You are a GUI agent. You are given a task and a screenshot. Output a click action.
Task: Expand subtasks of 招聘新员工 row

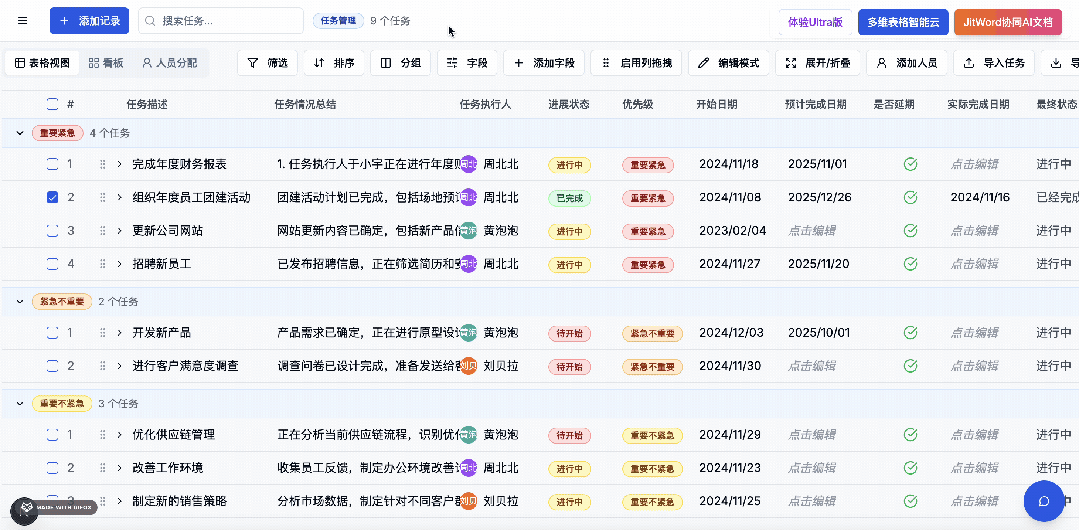click(x=120, y=264)
